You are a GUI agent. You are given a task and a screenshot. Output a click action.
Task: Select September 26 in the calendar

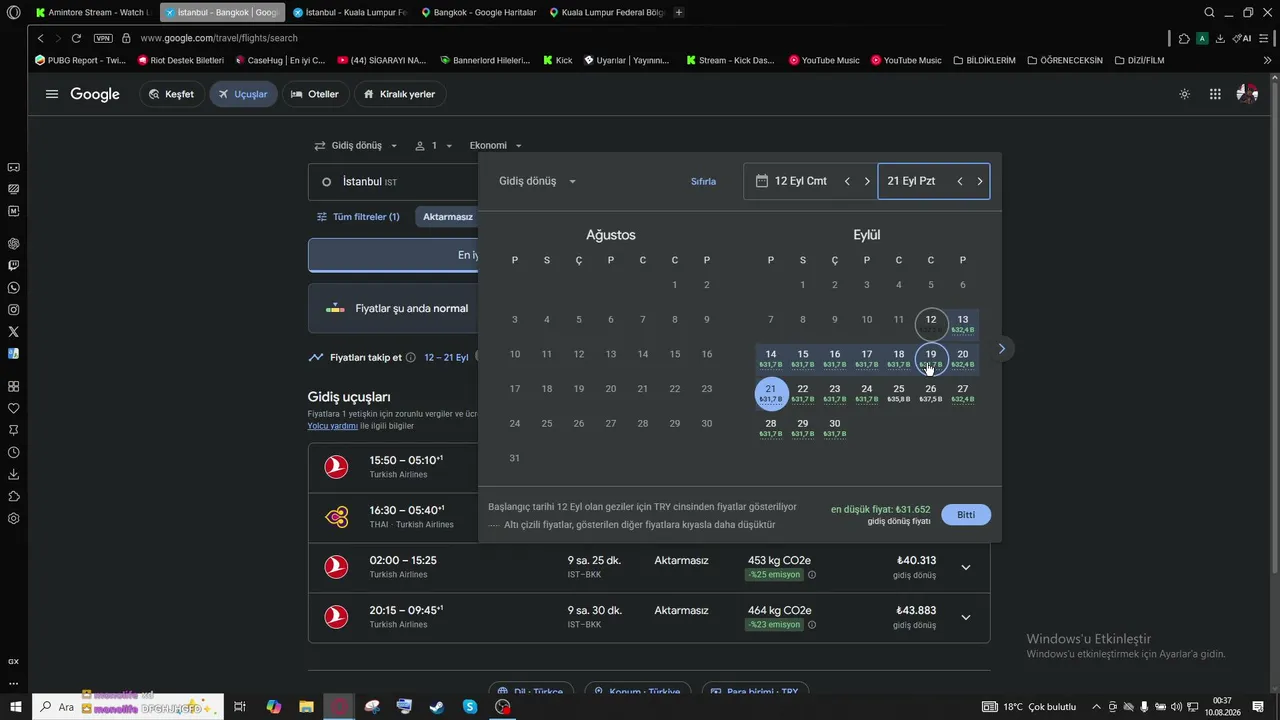point(931,393)
